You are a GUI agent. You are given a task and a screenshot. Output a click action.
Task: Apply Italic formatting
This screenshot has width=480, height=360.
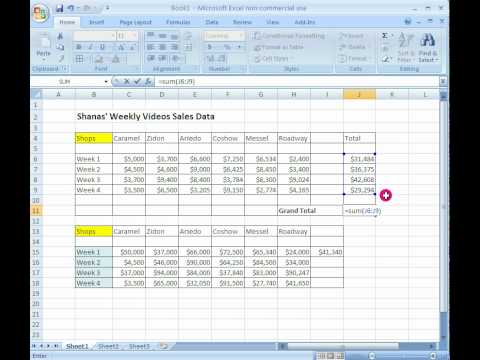click(x=90, y=47)
